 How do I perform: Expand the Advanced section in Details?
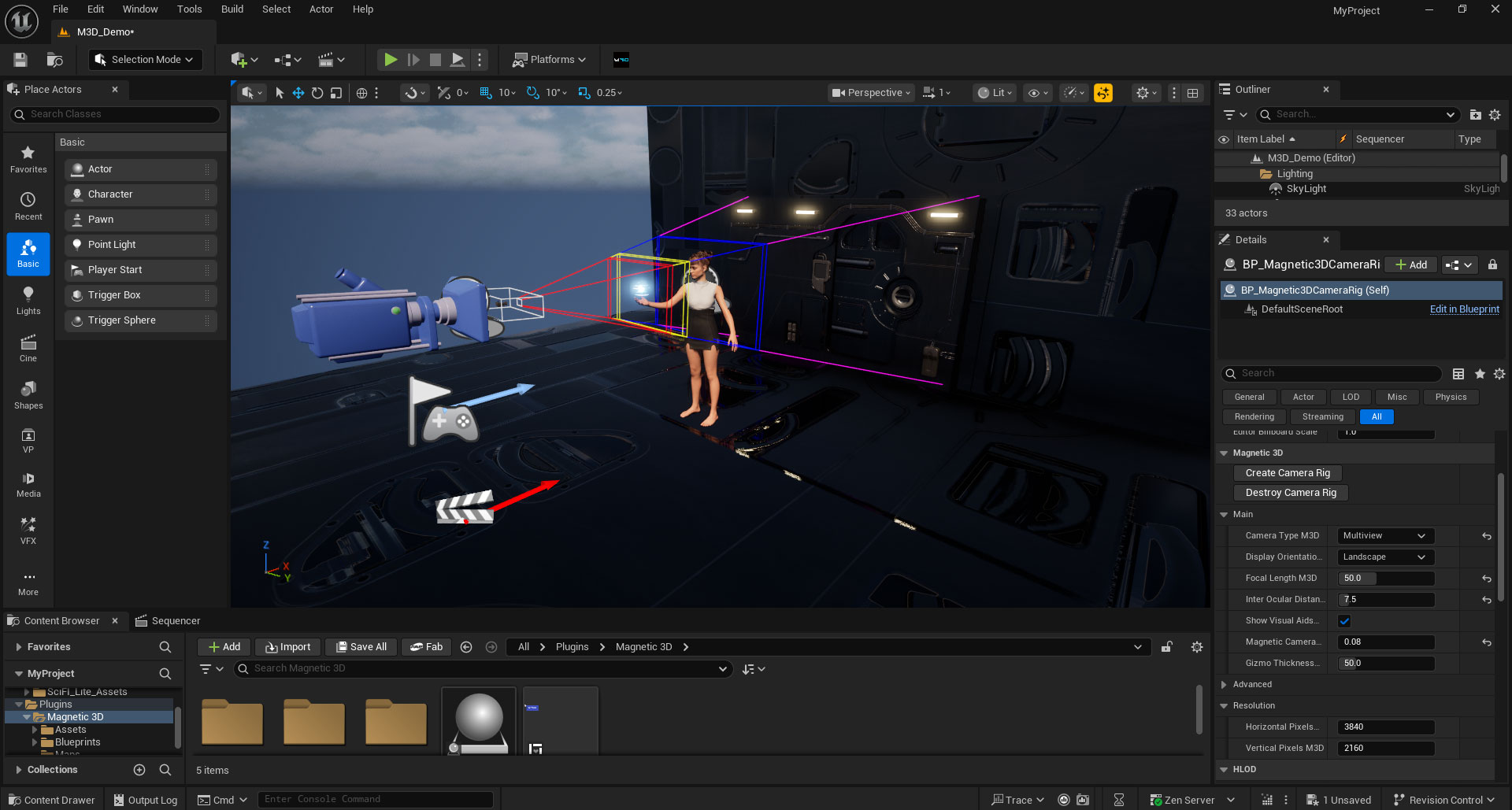click(1224, 685)
